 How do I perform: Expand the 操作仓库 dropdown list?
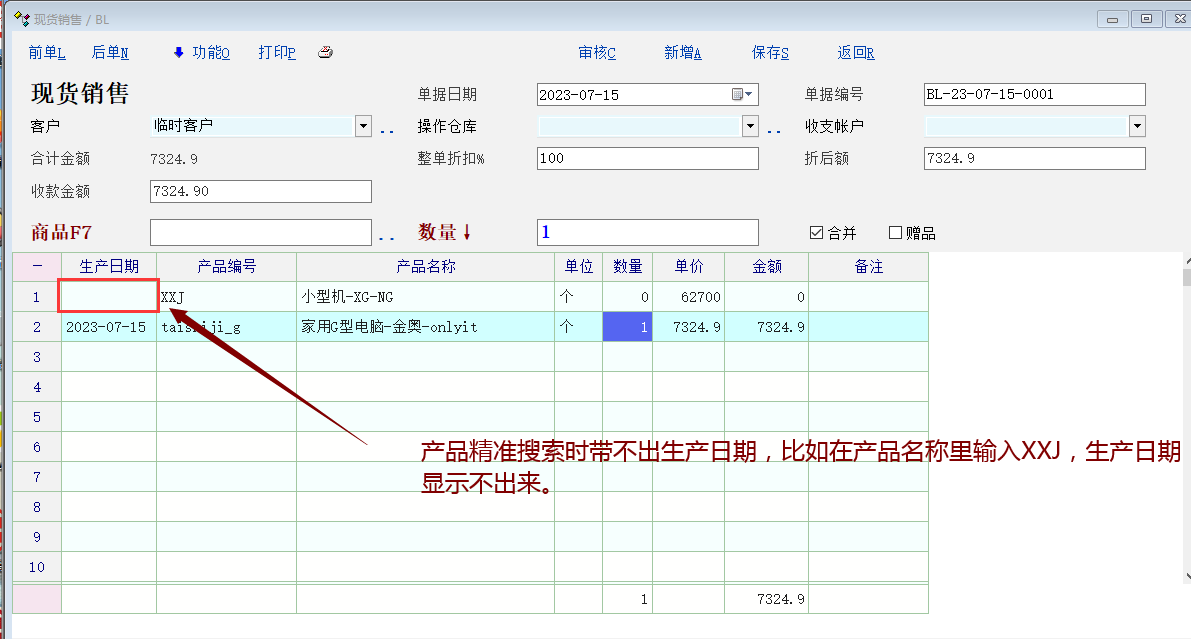[750, 126]
